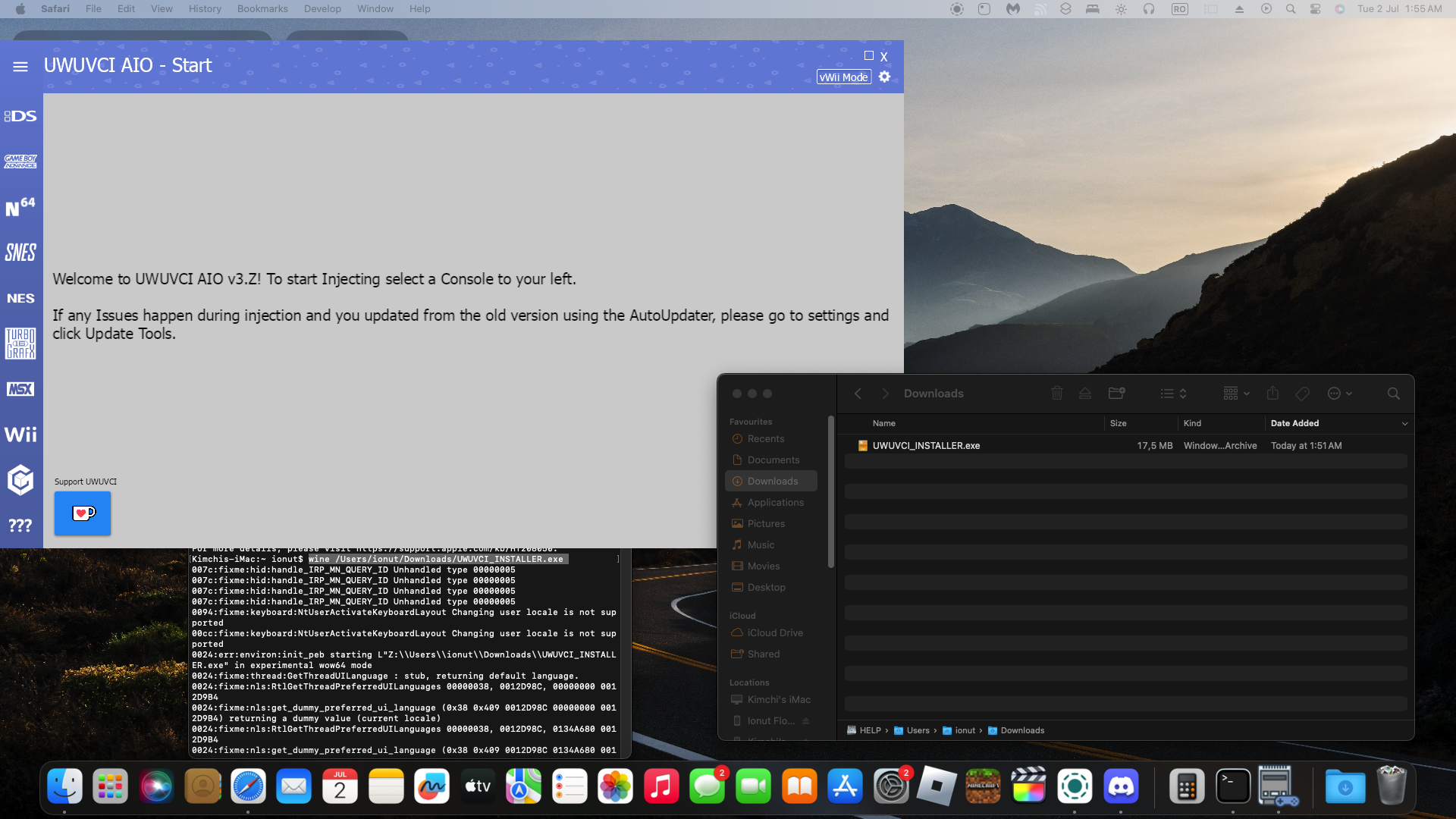Click the Finder tags icon
The height and width of the screenshot is (819, 1456).
1303,394
